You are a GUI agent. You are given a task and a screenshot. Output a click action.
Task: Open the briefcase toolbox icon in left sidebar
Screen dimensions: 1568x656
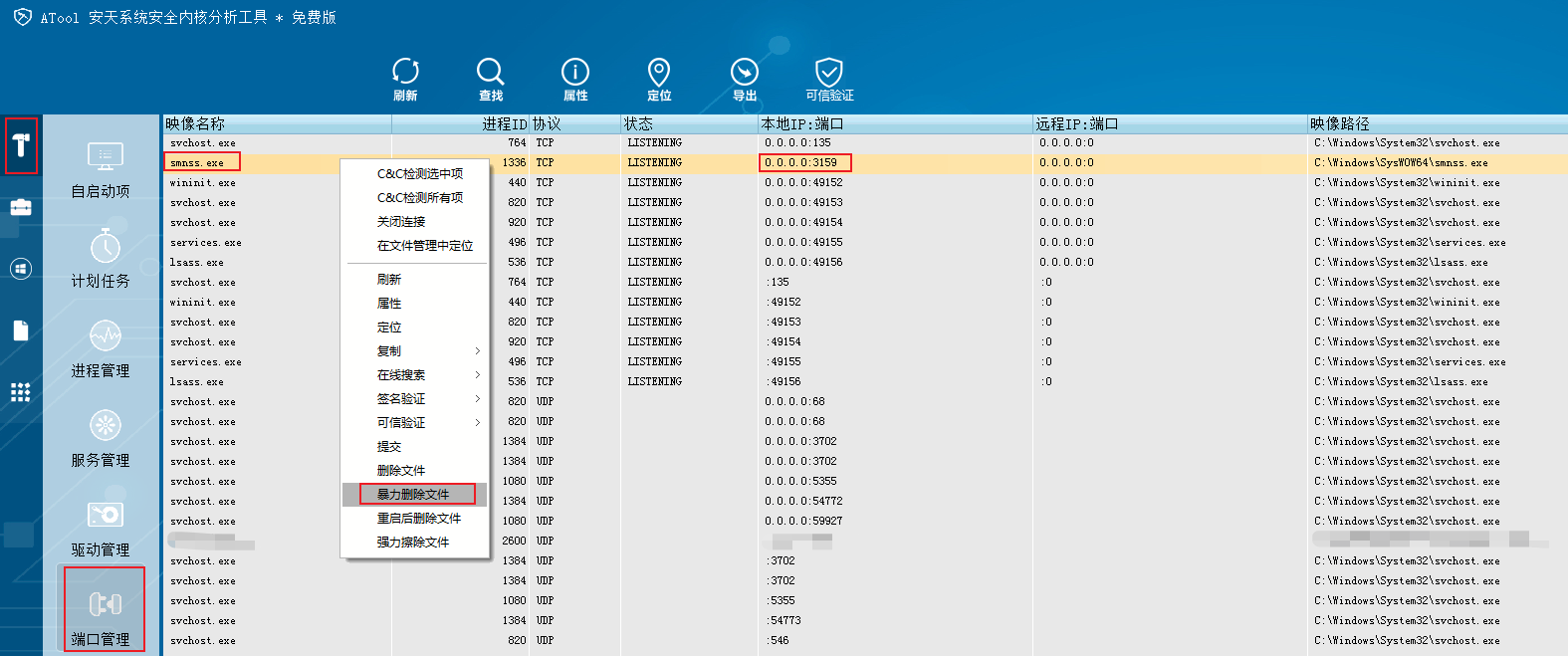pos(21,207)
